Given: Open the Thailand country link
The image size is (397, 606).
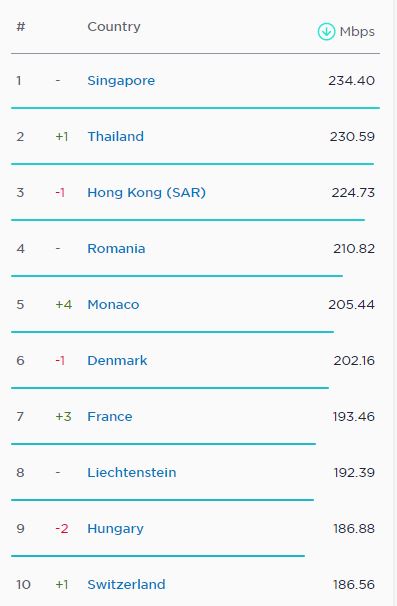Looking at the screenshot, I should pyautogui.click(x=116, y=136).
